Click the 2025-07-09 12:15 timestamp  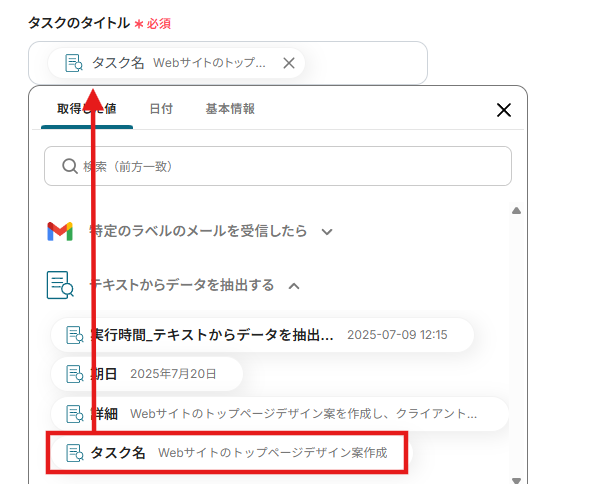coord(397,335)
